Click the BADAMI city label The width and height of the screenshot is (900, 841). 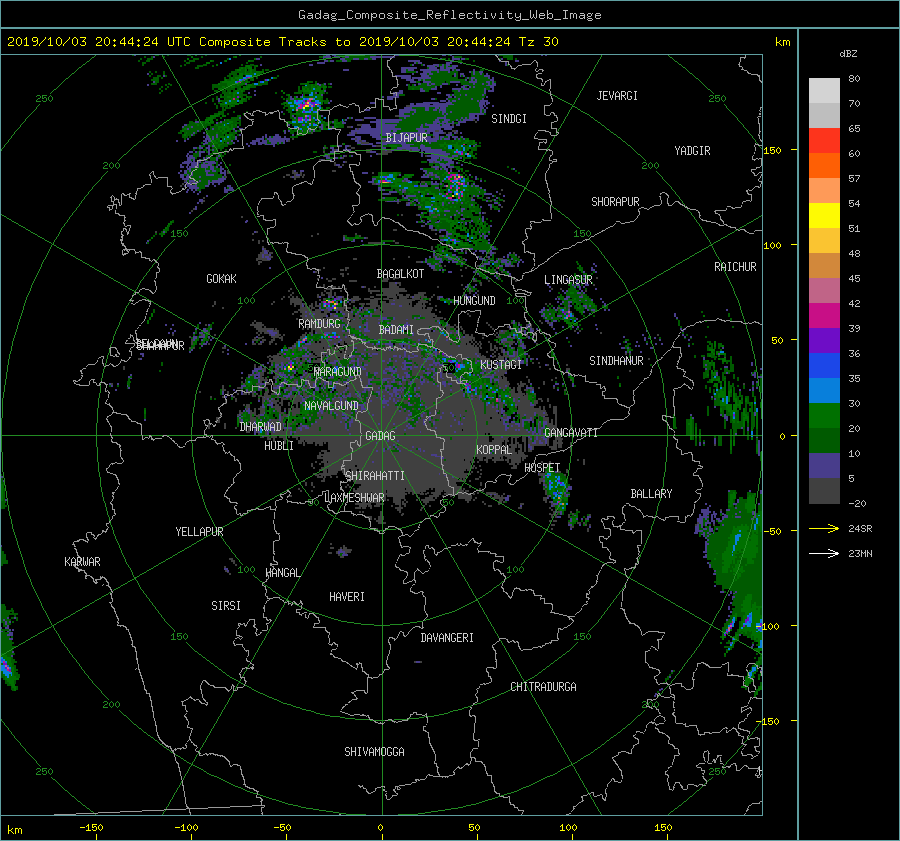click(396, 330)
